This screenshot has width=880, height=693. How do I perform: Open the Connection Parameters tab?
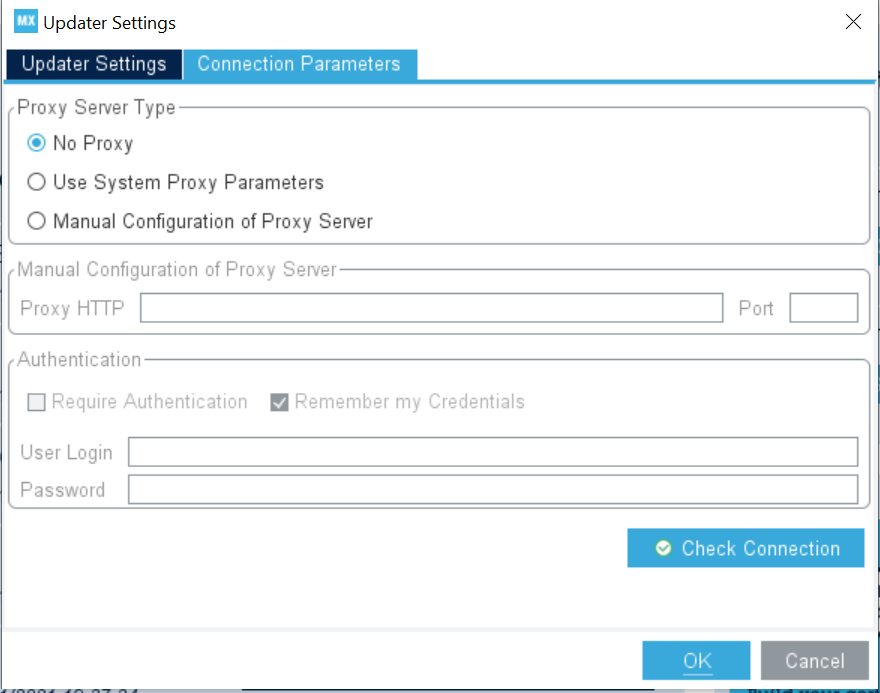(300, 64)
